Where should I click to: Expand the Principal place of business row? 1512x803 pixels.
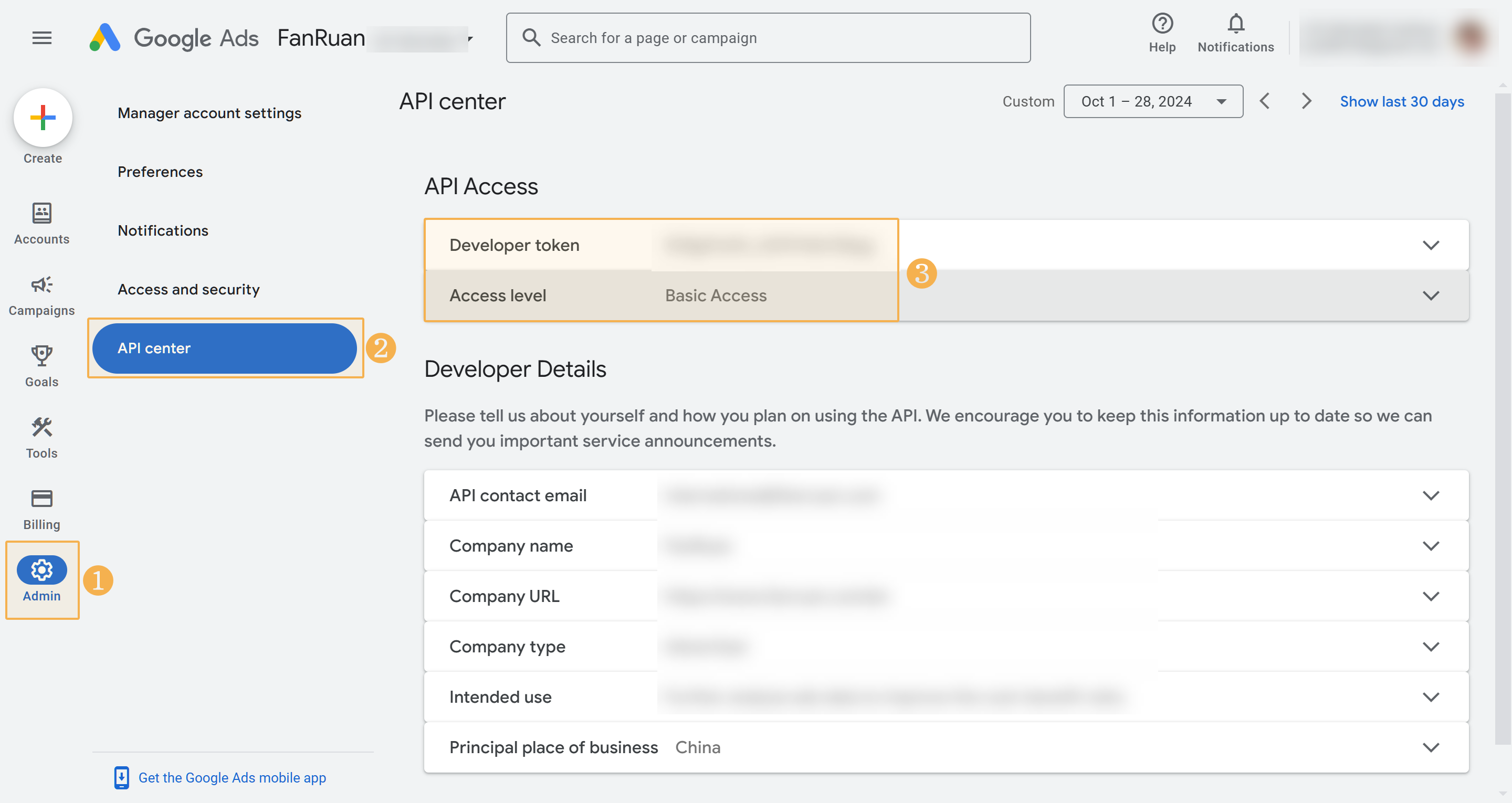[1431, 748]
